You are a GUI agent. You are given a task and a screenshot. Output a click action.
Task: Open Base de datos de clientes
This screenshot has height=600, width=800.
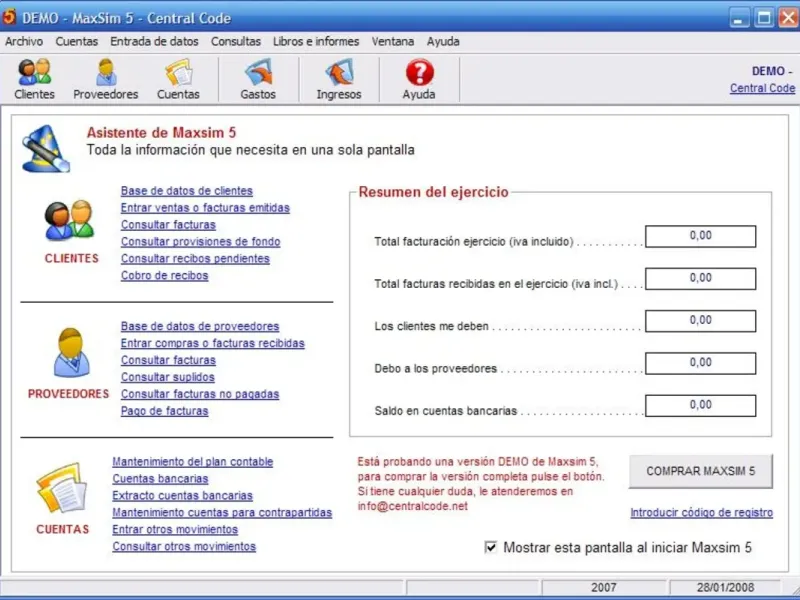pyautogui.click(x=187, y=191)
